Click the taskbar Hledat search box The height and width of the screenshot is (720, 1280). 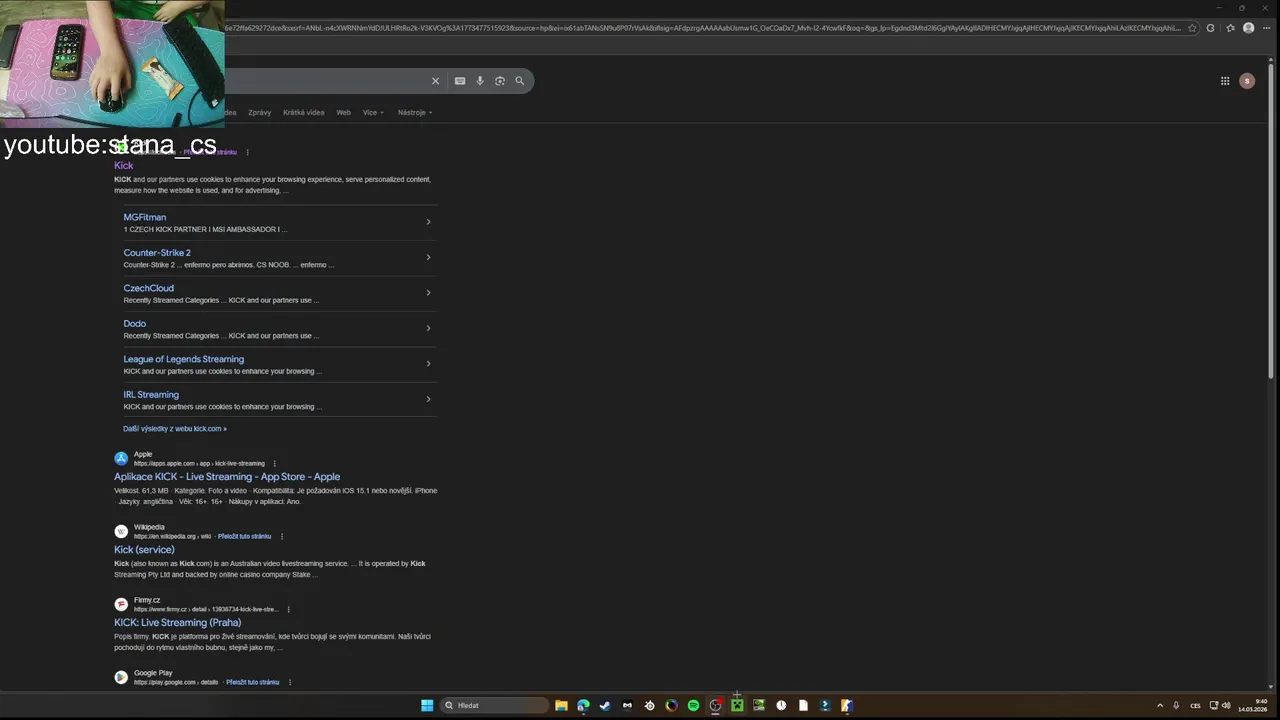click(x=495, y=705)
